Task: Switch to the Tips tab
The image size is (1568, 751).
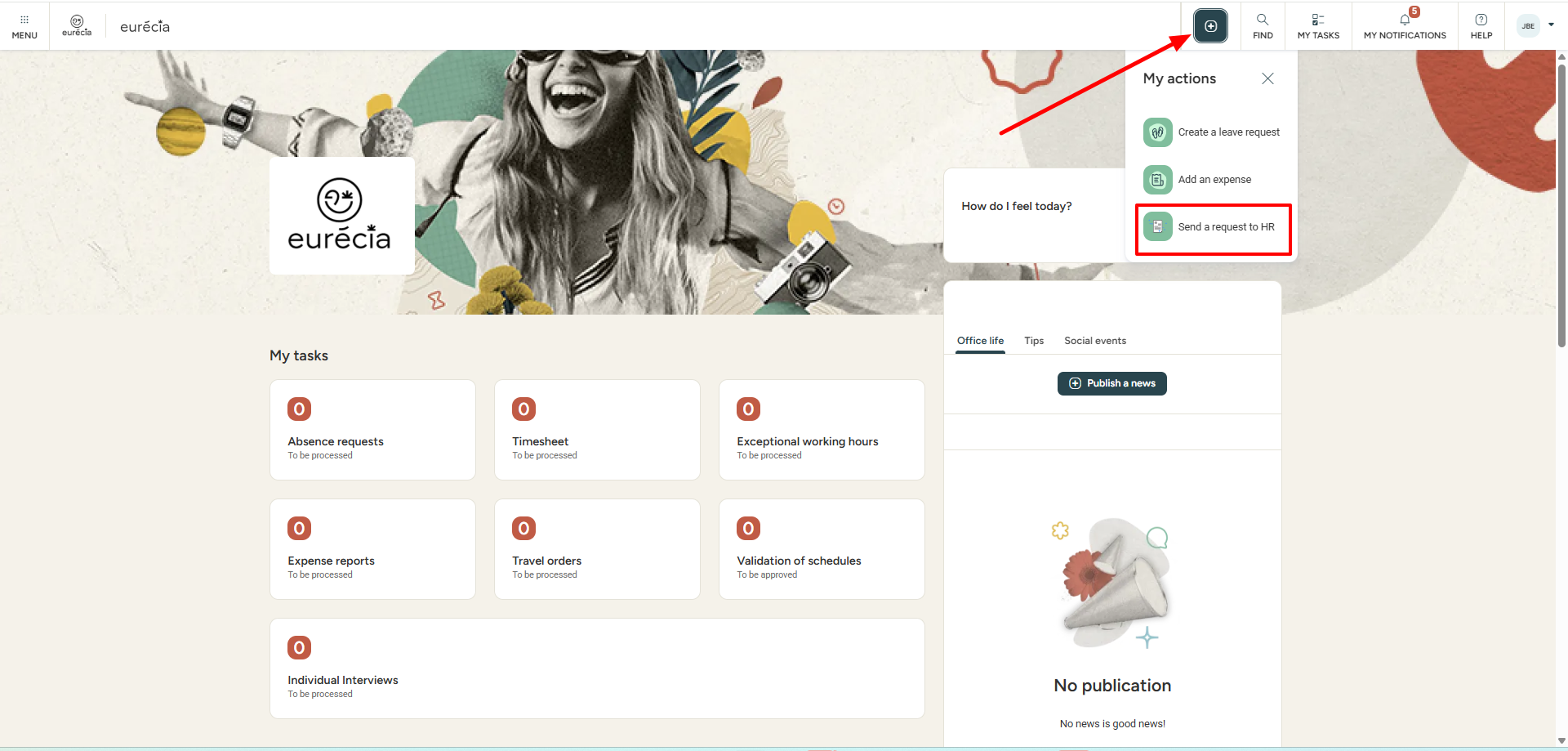Action: point(1034,341)
